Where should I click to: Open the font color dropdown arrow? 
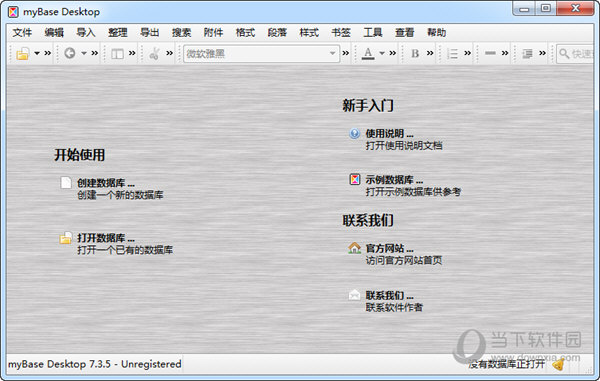pos(382,53)
